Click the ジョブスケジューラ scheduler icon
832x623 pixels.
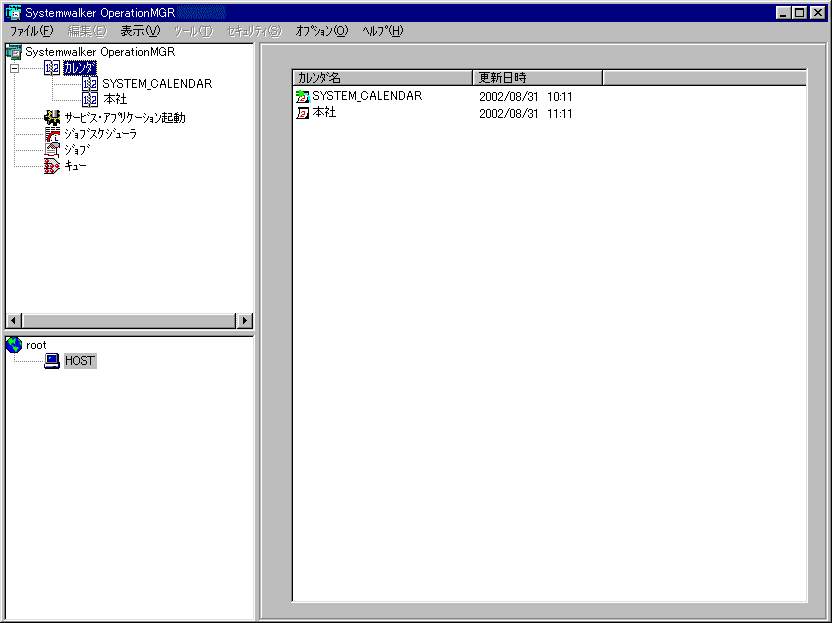52,134
